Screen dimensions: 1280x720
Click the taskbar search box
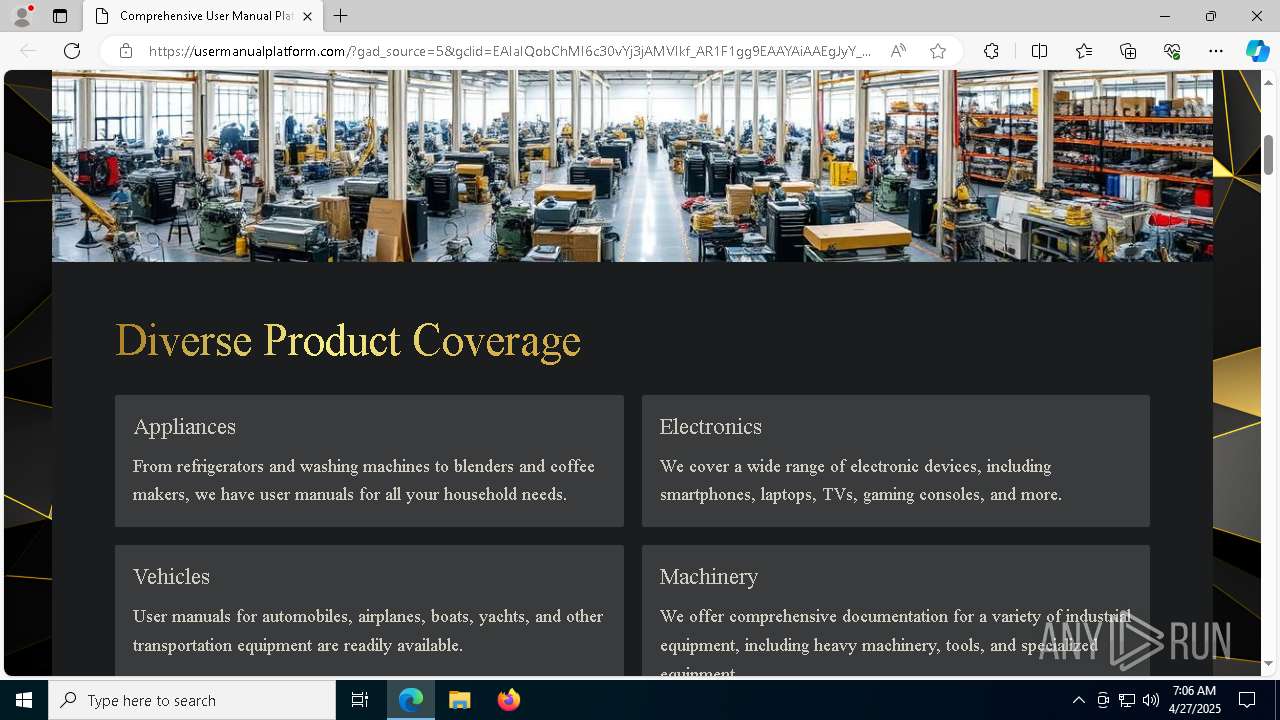(x=192, y=700)
